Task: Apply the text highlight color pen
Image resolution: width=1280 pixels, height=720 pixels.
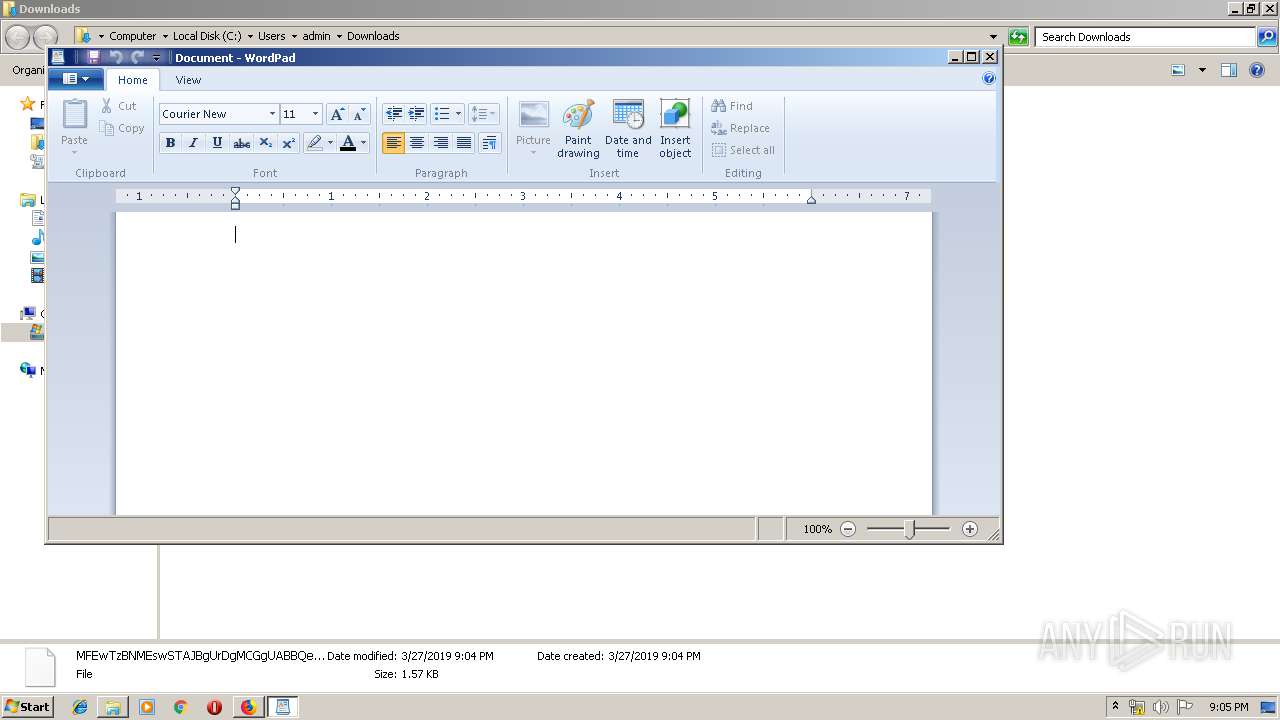Action: [x=314, y=143]
